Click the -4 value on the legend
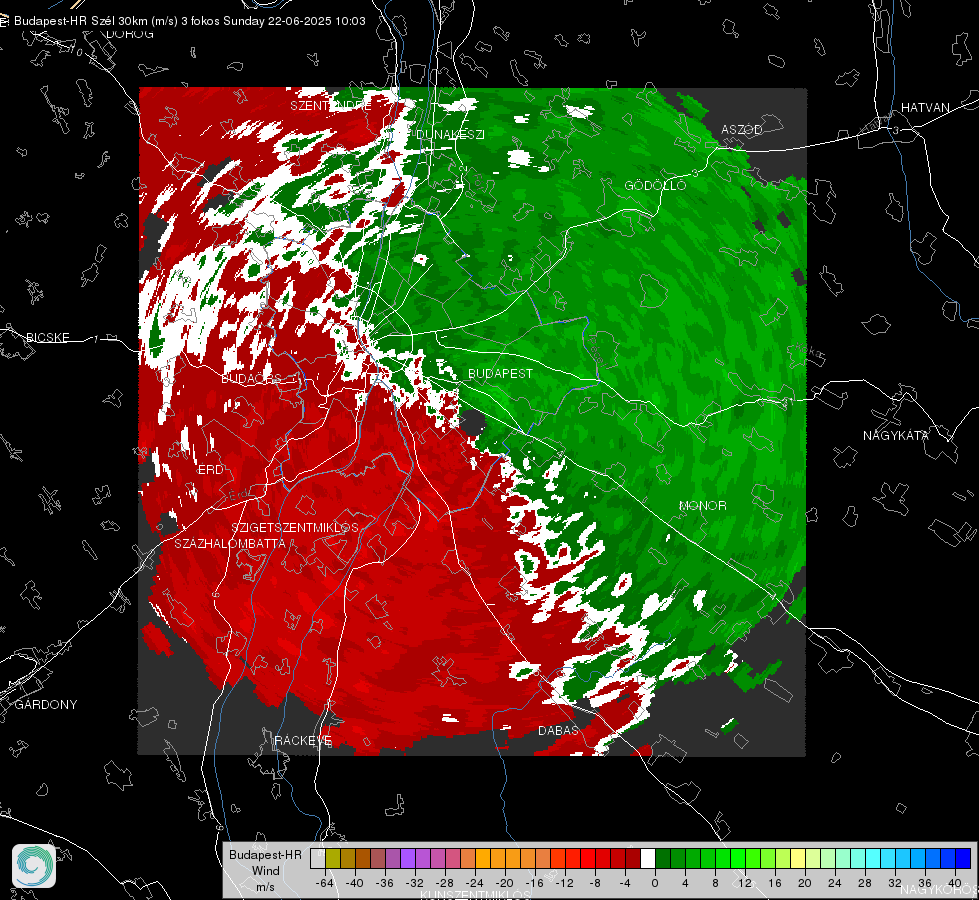This screenshot has height=900, width=979. [626, 883]
